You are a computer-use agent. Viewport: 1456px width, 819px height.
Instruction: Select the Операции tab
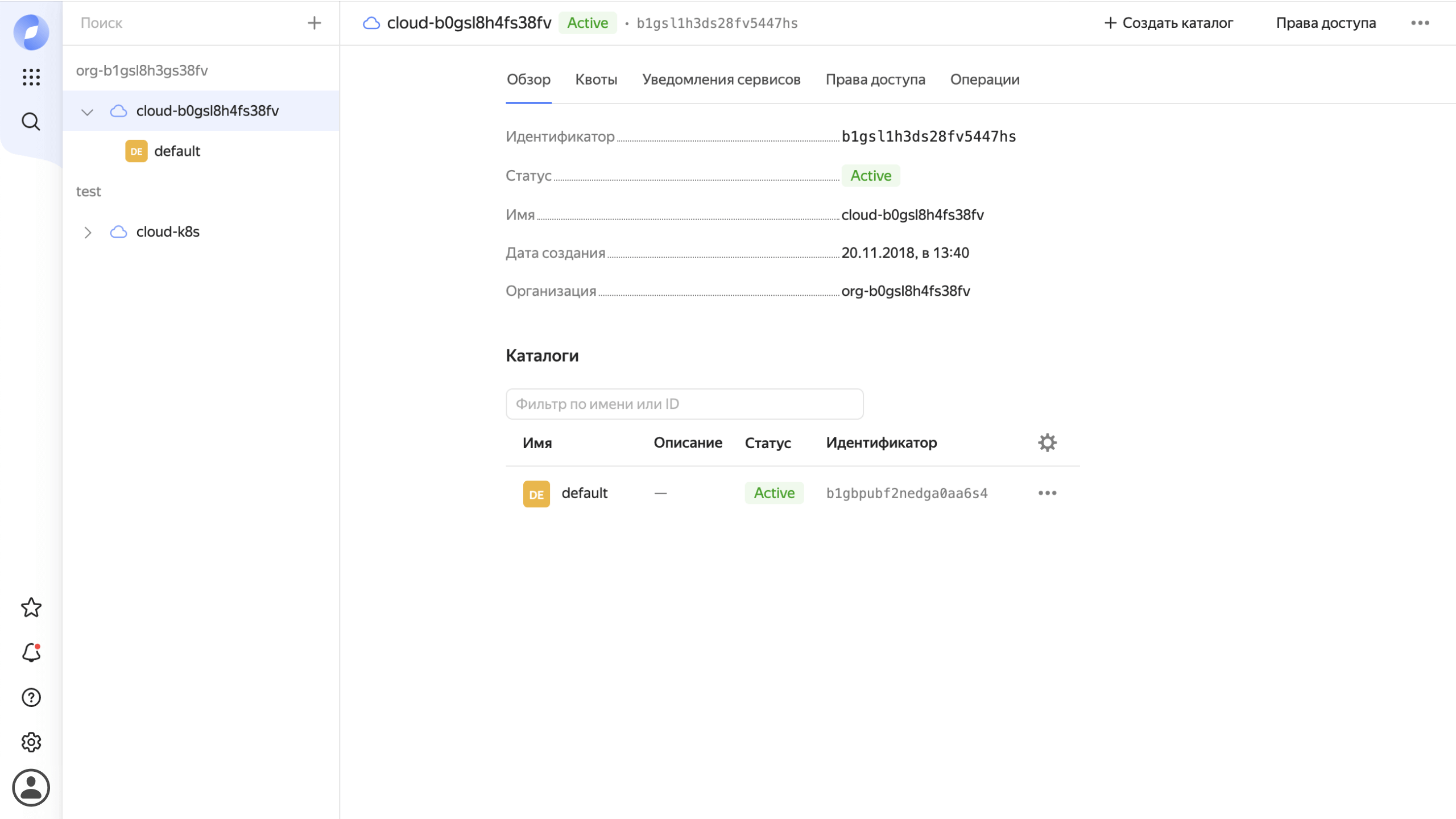point(984,79)
